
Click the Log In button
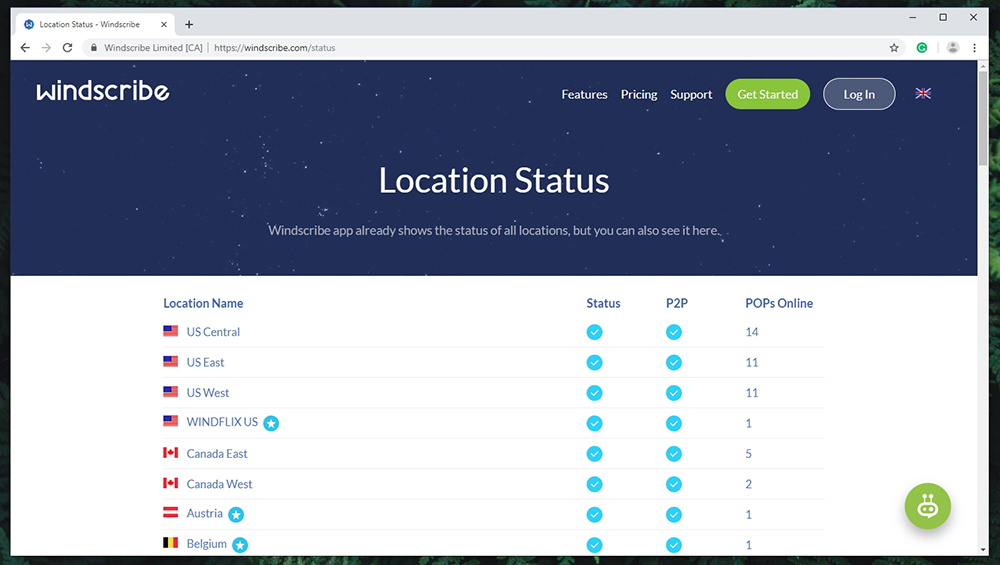click(x=859, y=94)
